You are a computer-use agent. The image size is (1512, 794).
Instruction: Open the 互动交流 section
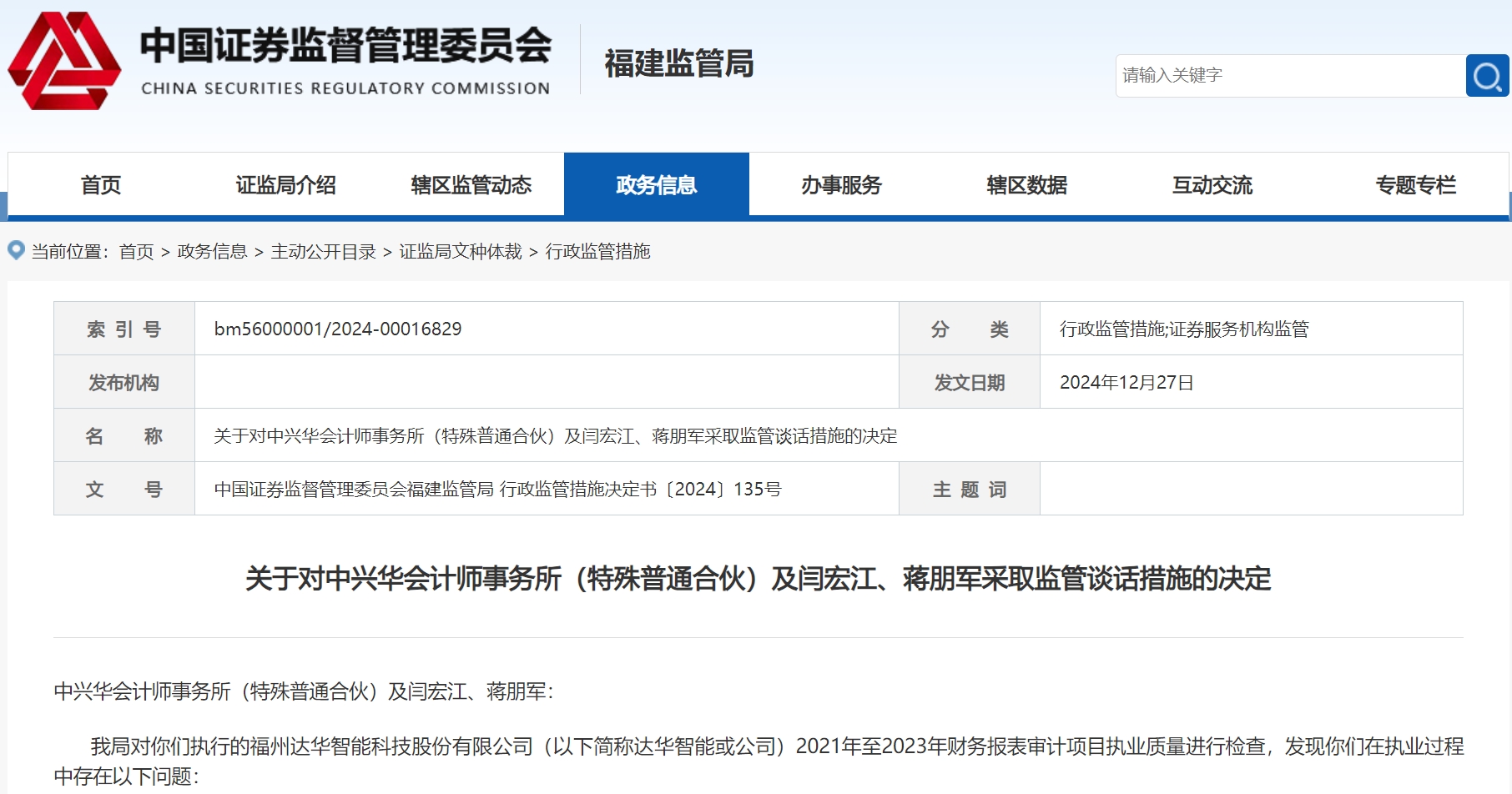[x=1212, y=185]
